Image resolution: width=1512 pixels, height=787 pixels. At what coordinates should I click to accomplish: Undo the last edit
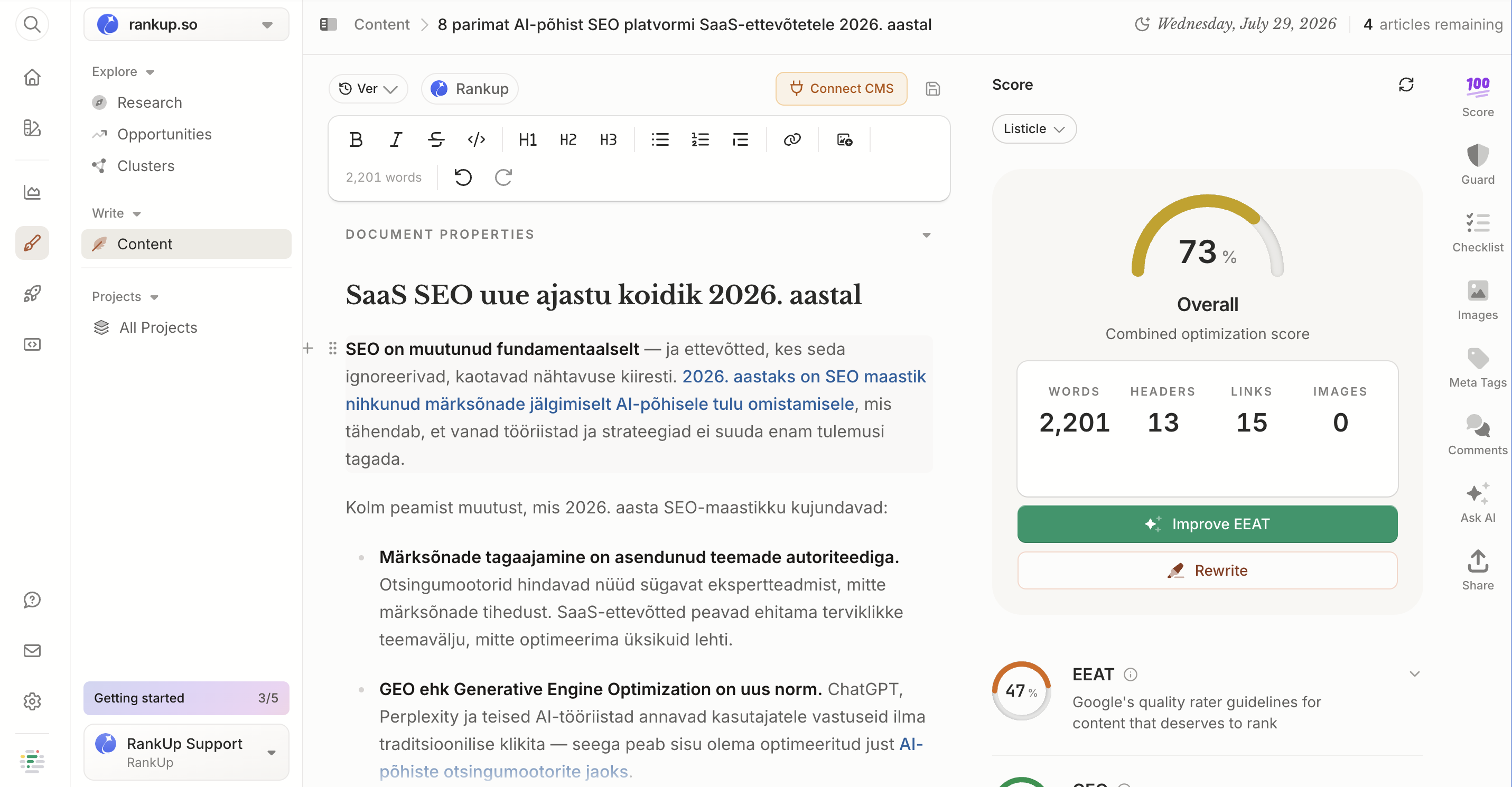(463, 177)
